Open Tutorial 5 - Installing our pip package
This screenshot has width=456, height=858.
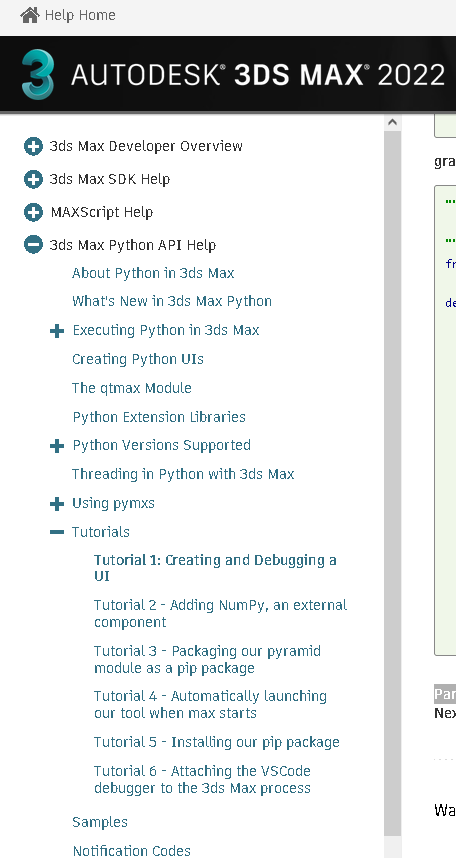pyautogui.click(x=217, y=742)
